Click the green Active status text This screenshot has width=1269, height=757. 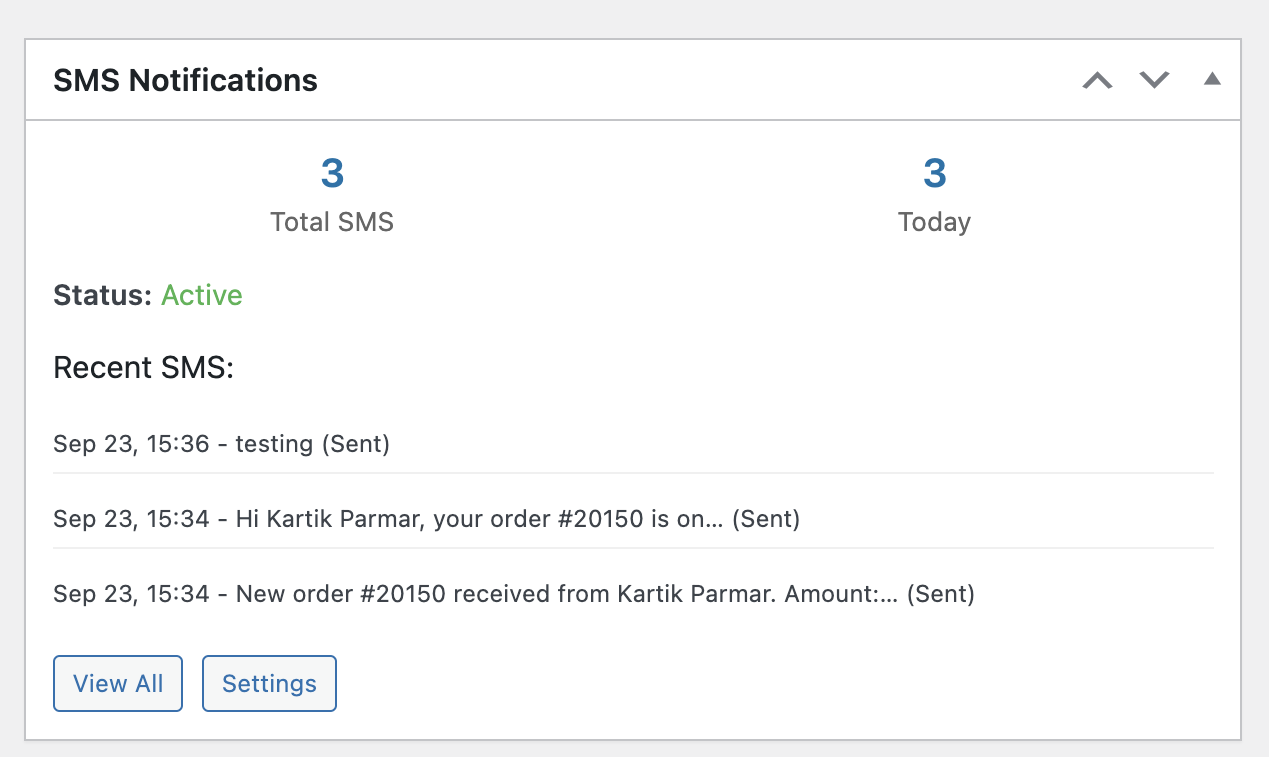point(202,296)
